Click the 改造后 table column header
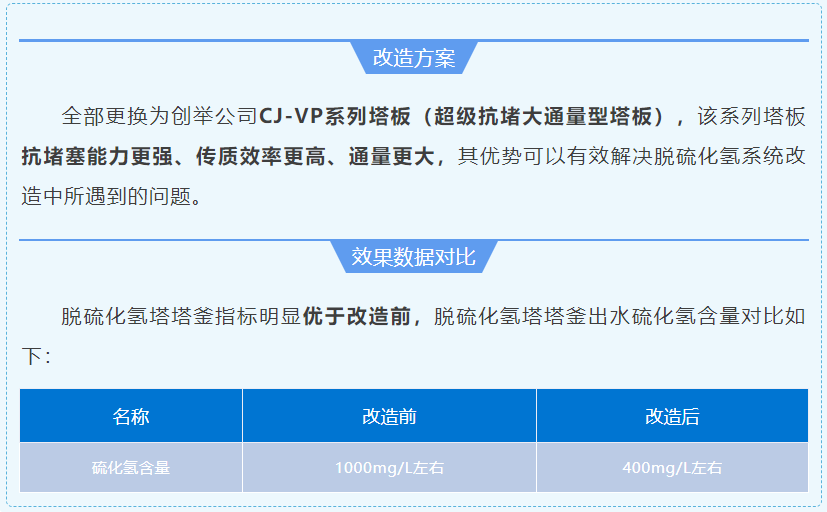Viewport: 827px width, 512px height. 672,416
